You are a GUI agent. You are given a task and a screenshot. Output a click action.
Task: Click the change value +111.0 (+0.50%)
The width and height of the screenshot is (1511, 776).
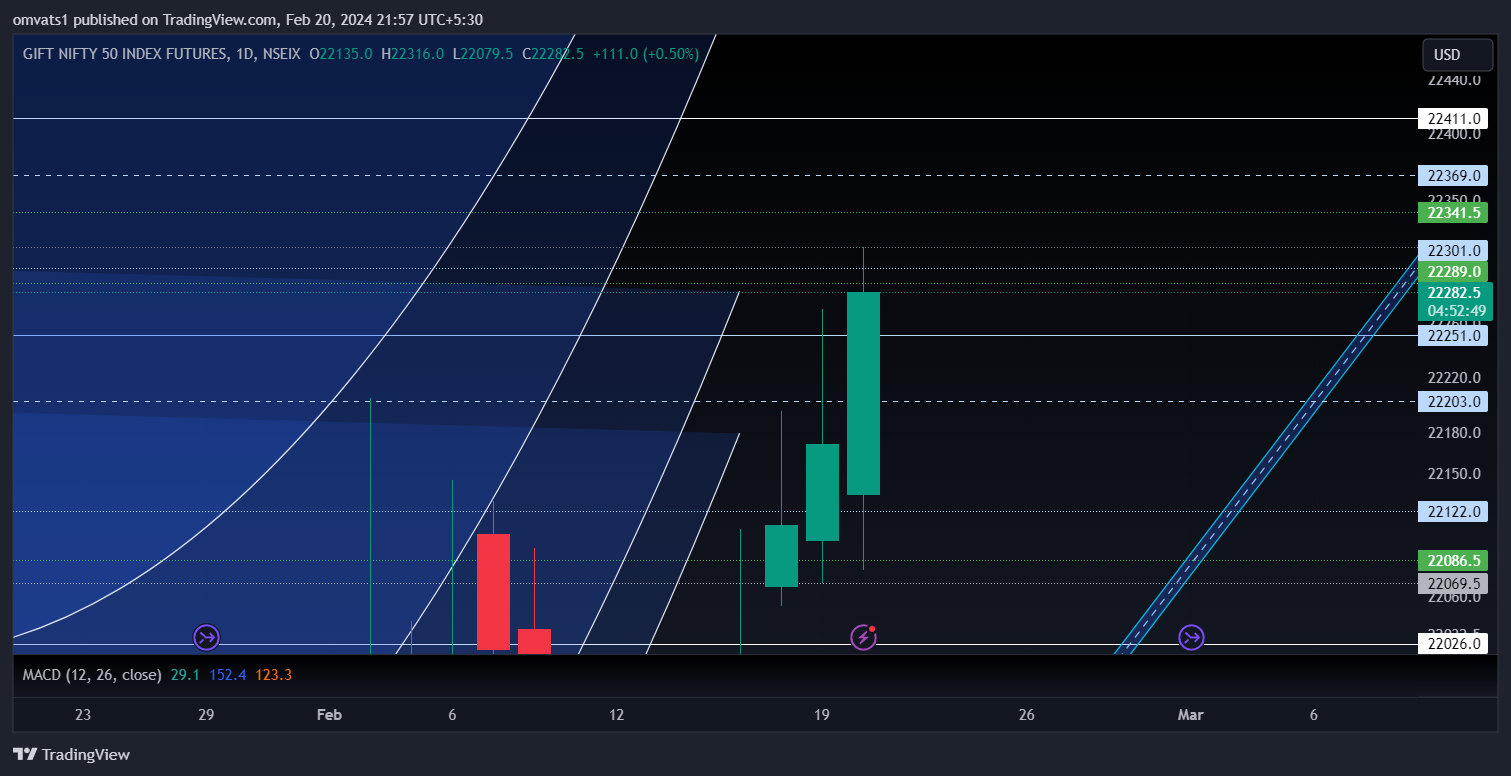pyautogui.click(x=646, y=54)
